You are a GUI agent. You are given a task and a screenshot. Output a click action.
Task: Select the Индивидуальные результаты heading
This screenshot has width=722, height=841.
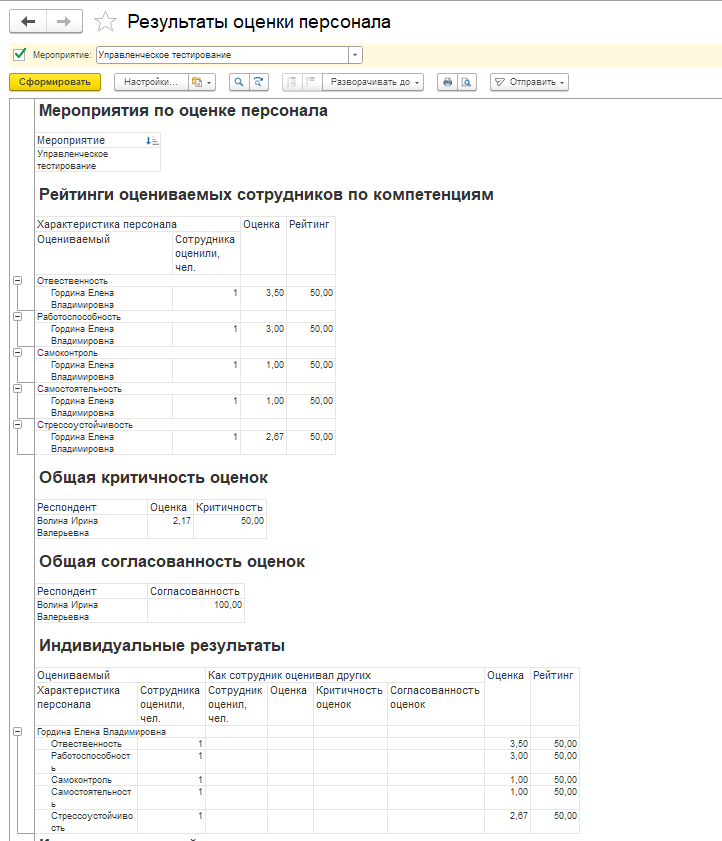(x=161, y=645)
